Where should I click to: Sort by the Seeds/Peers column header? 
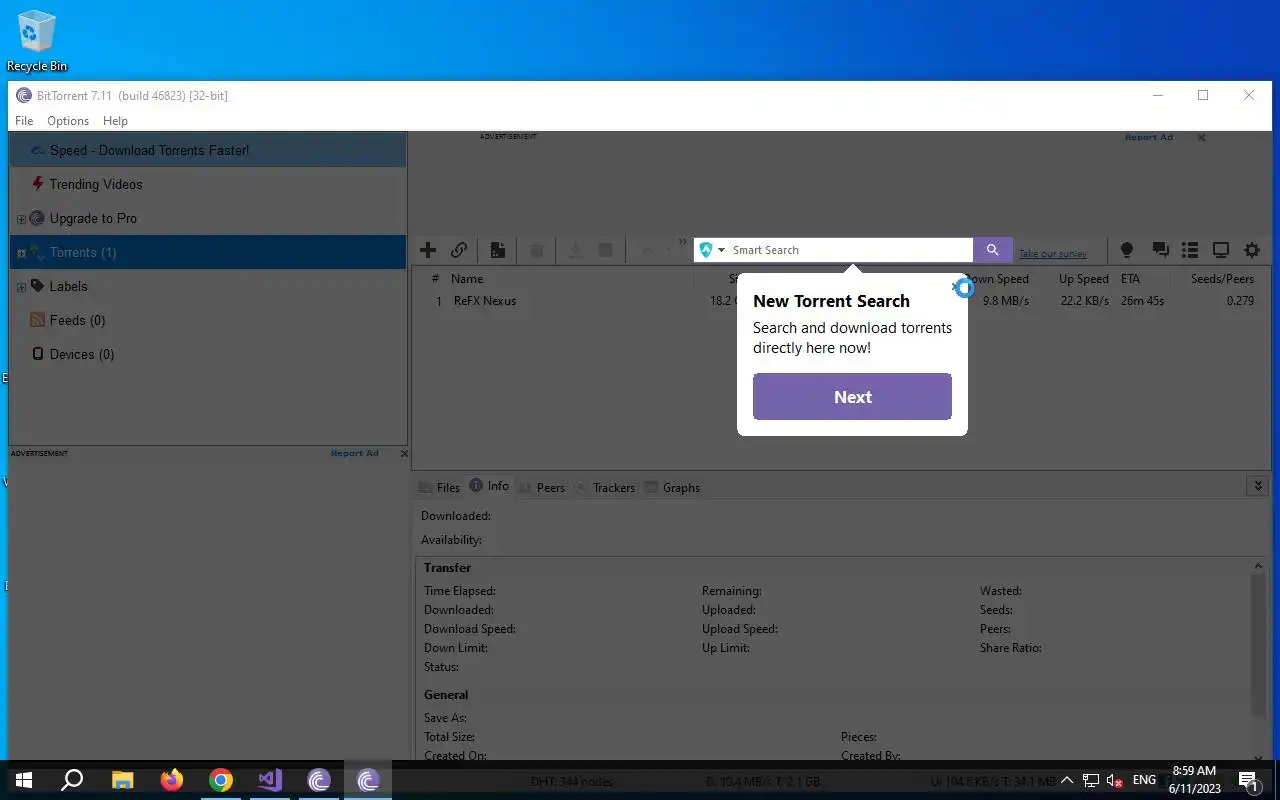[1222, 279]
